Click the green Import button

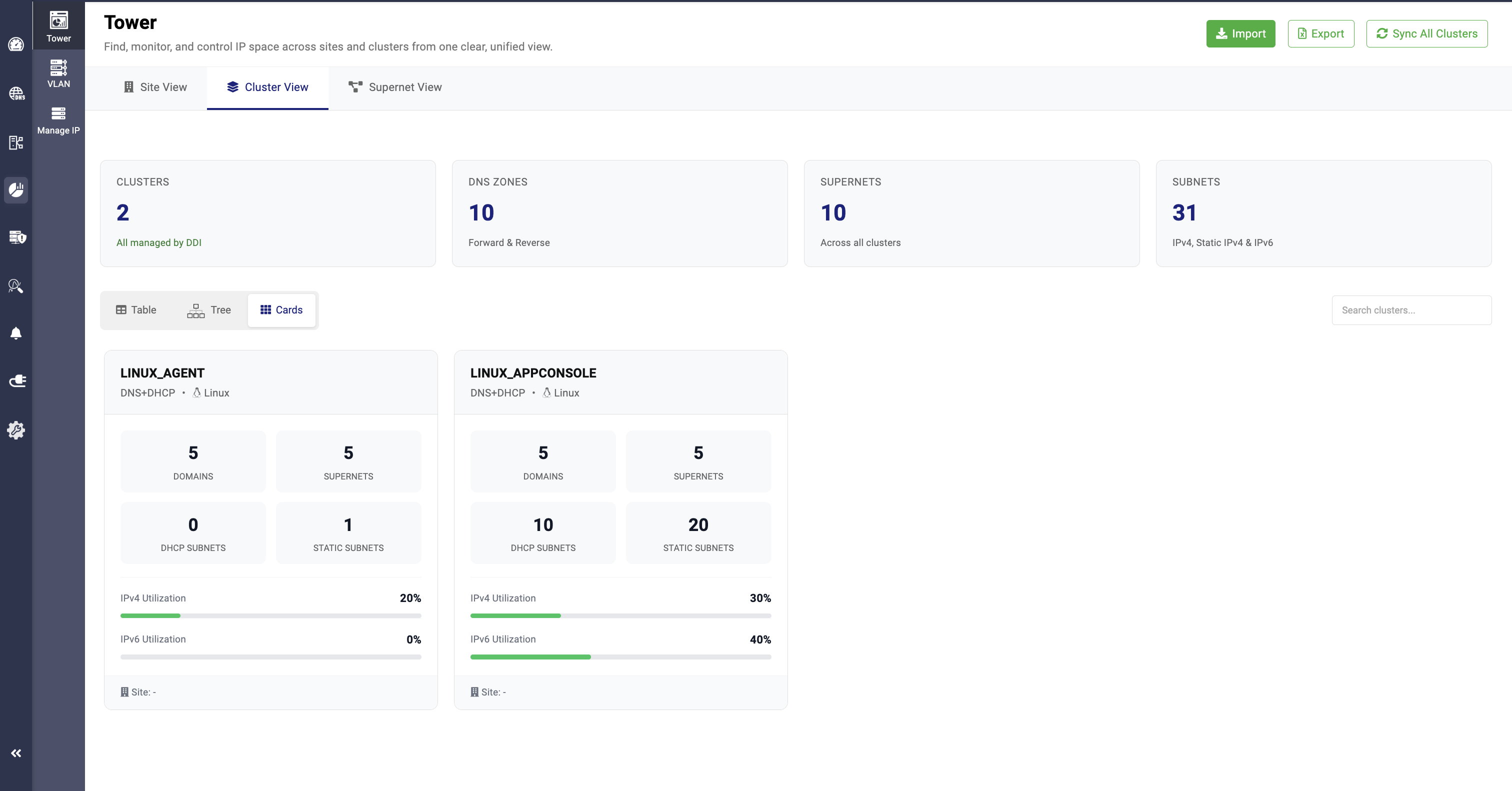coord(1240,34)
